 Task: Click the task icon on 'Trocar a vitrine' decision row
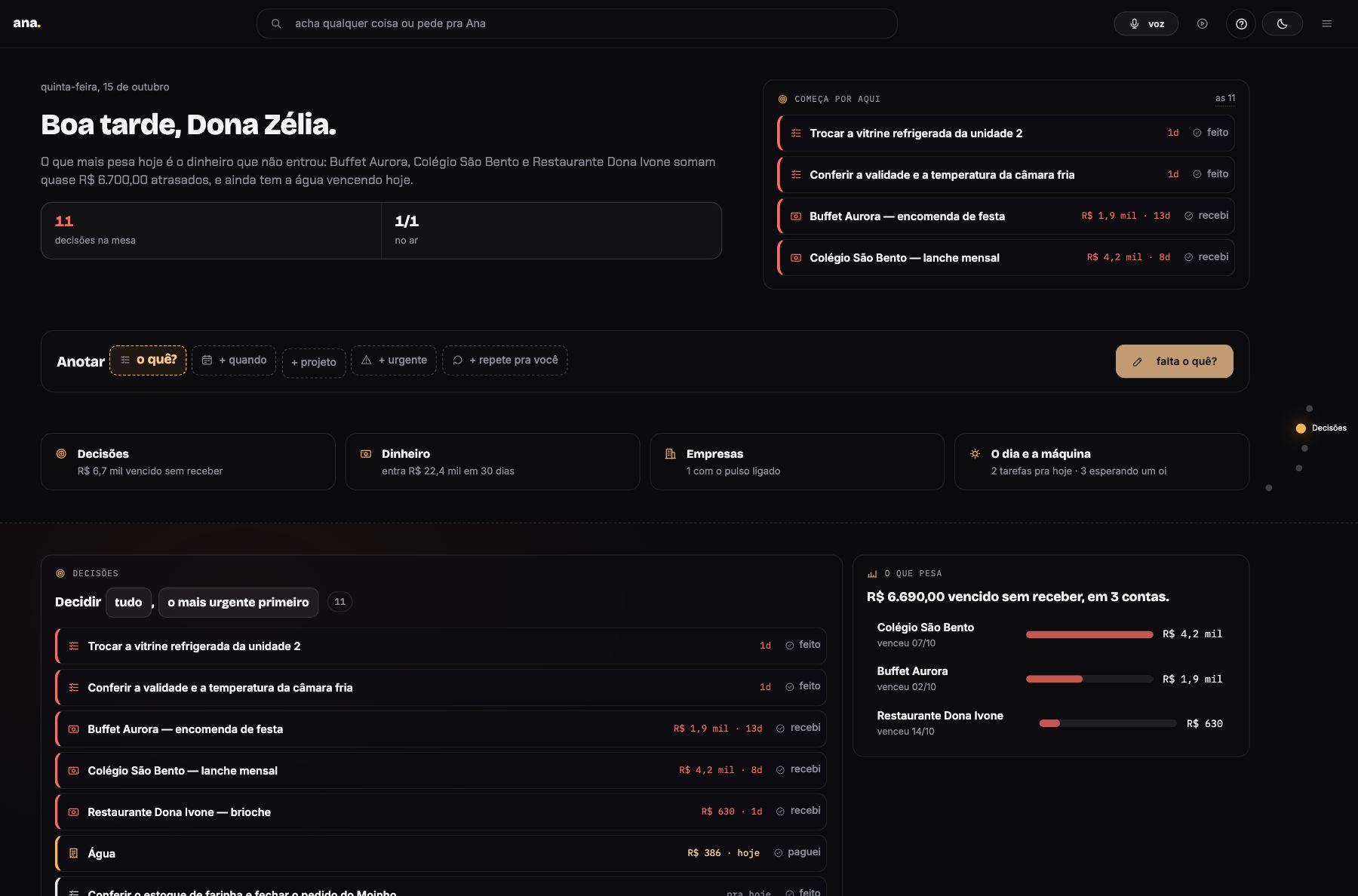pyautogui.click(x=74, y=646)
